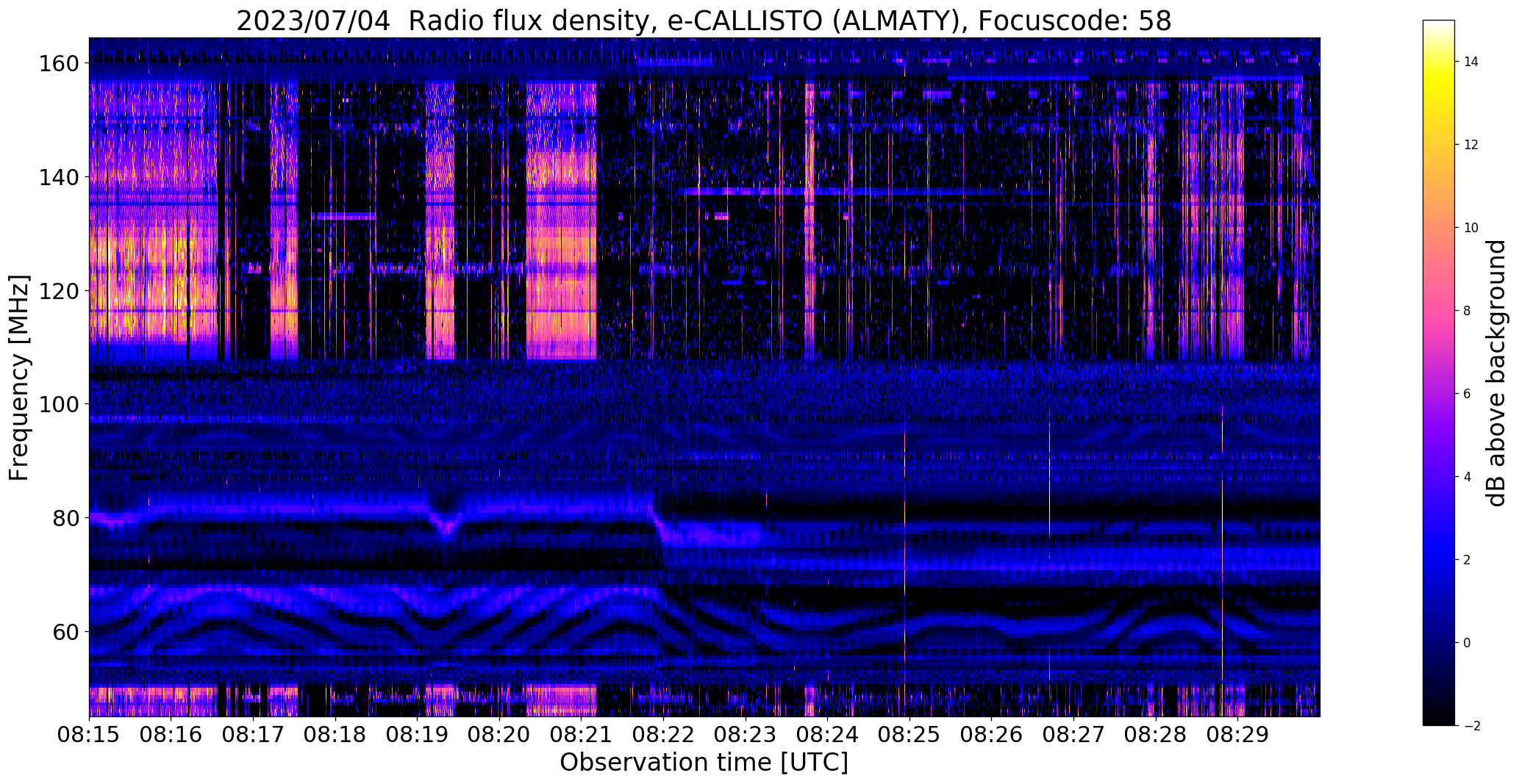The width and height of the screenshot is (1519, 784).
Task: Click the 08:17 time tick label
Action: point(254,736)
